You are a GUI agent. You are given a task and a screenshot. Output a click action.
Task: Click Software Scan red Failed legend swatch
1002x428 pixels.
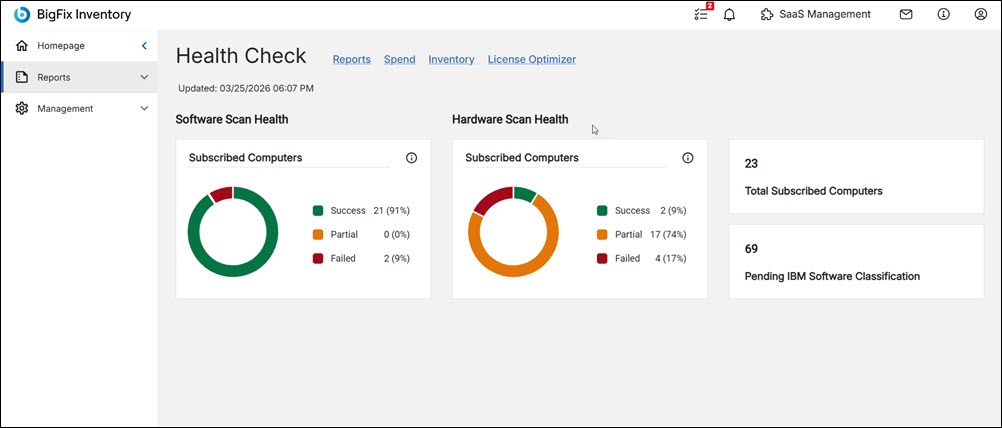click(318, 259)
